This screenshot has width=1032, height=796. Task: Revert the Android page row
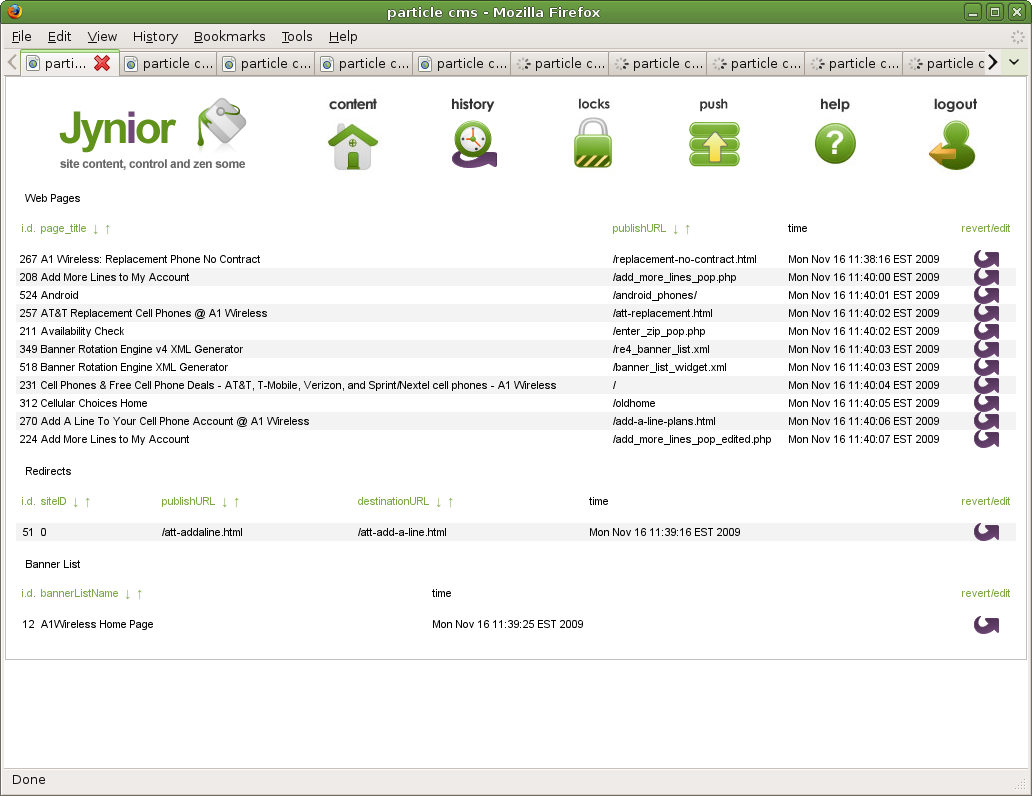click(x=986, y=295)
